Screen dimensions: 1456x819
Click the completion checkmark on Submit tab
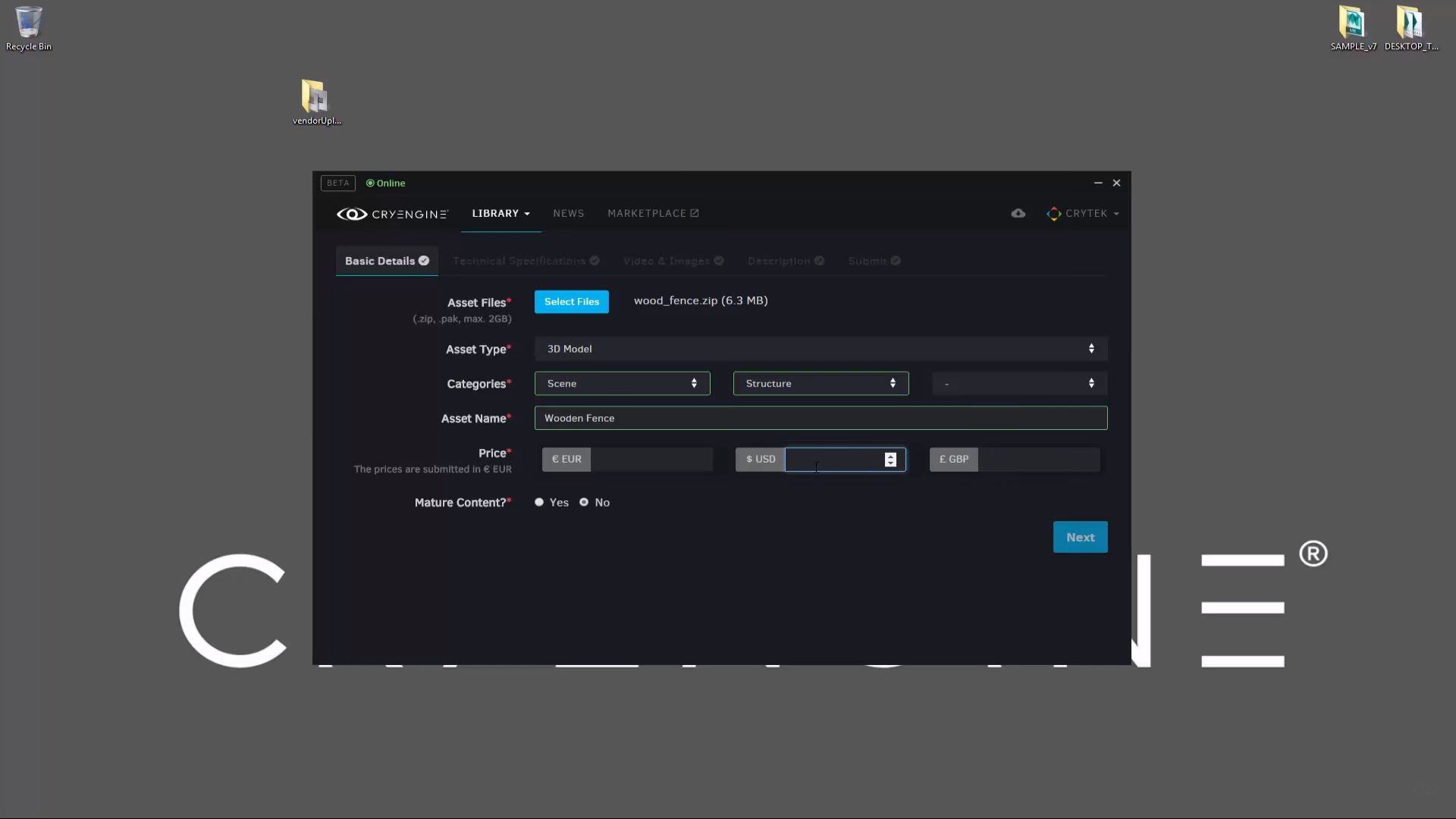[x=896, y=260]
